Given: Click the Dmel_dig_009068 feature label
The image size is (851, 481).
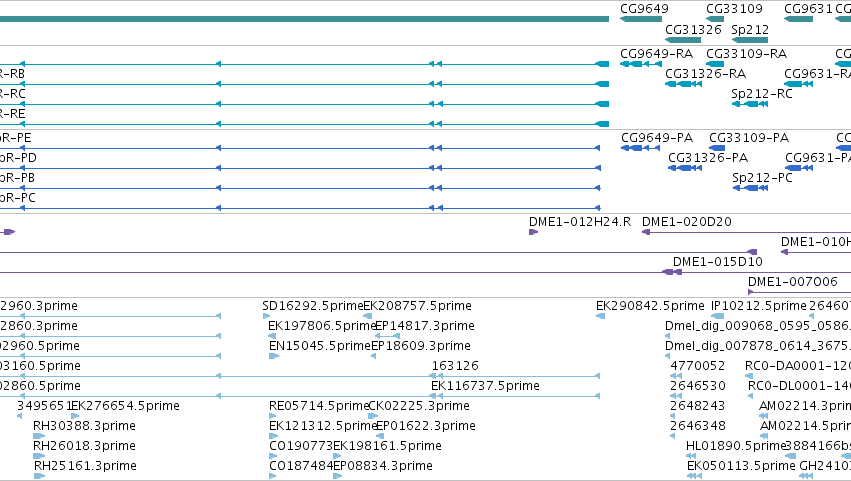Looking at the screenshot, I should [758, 326].
